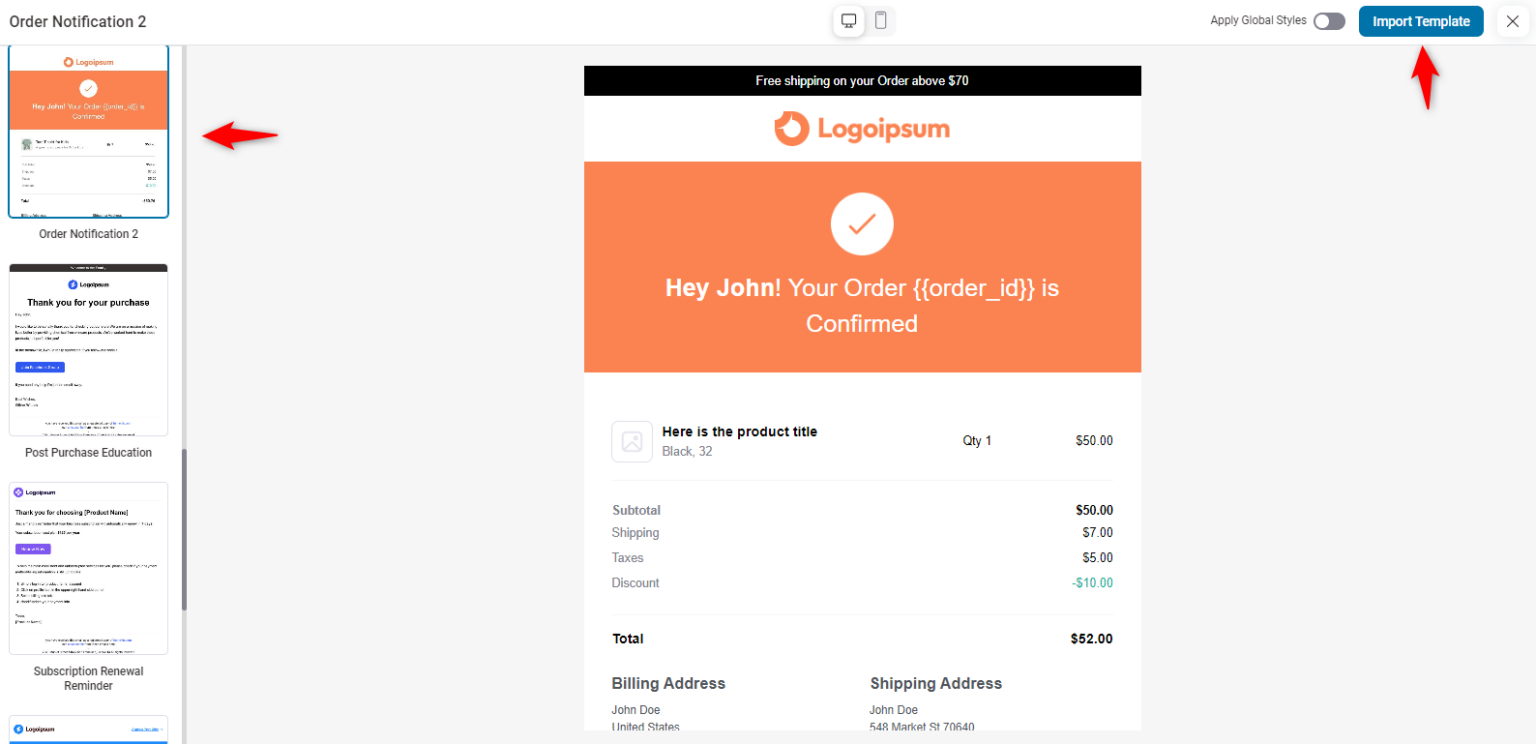
Task: Switch to desktop preview icon
Action: pos(849,21)
